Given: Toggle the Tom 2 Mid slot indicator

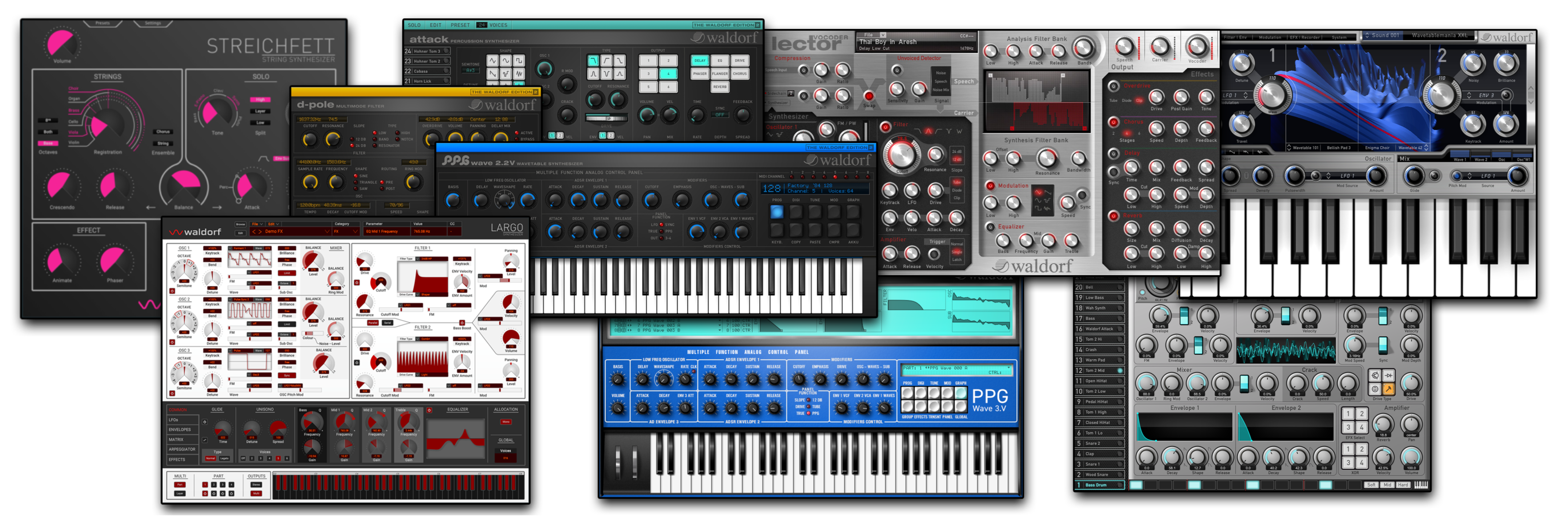Looking at the screenshot, I should click(1120, 370).
